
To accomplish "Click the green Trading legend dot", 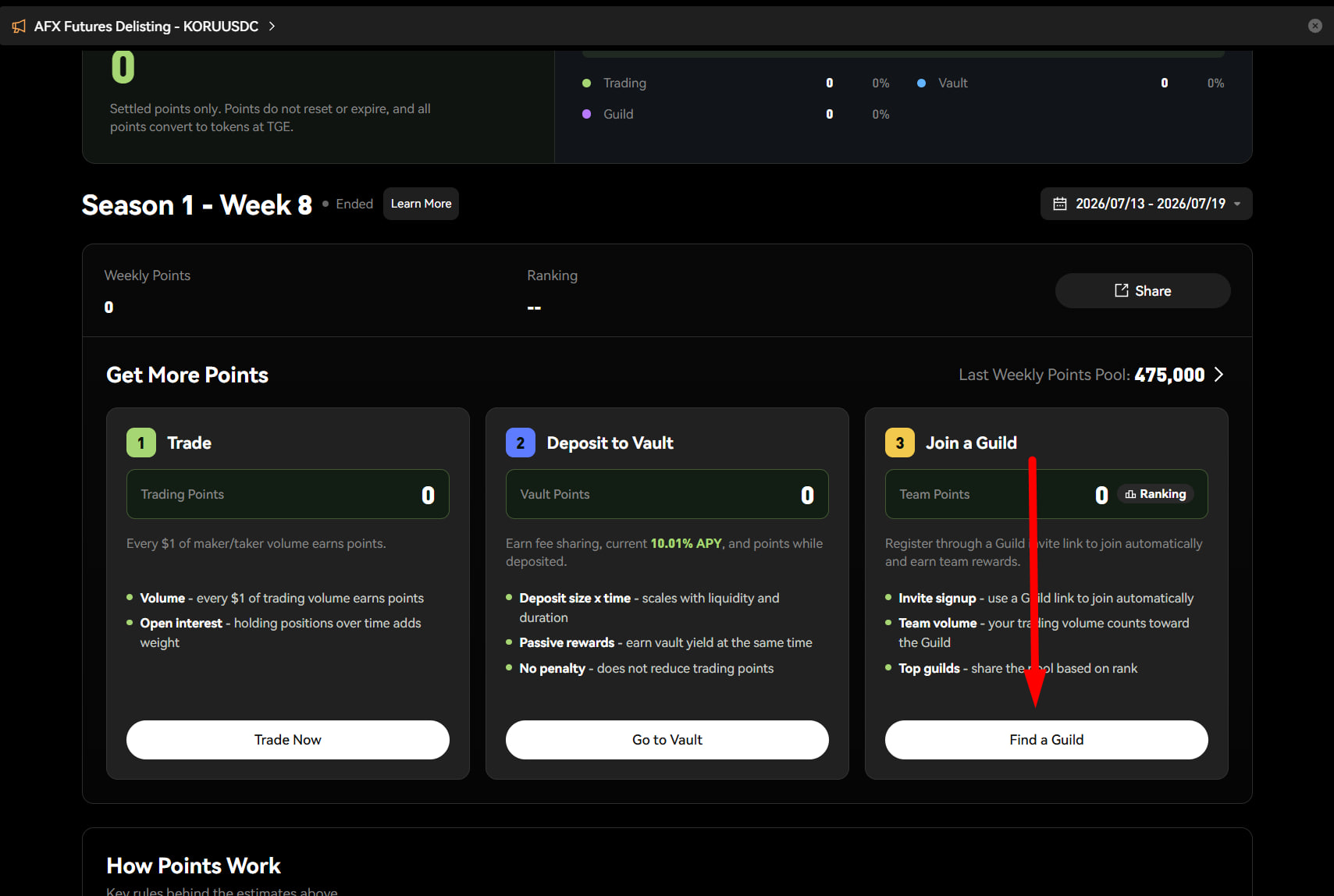I will coord(586,83).
